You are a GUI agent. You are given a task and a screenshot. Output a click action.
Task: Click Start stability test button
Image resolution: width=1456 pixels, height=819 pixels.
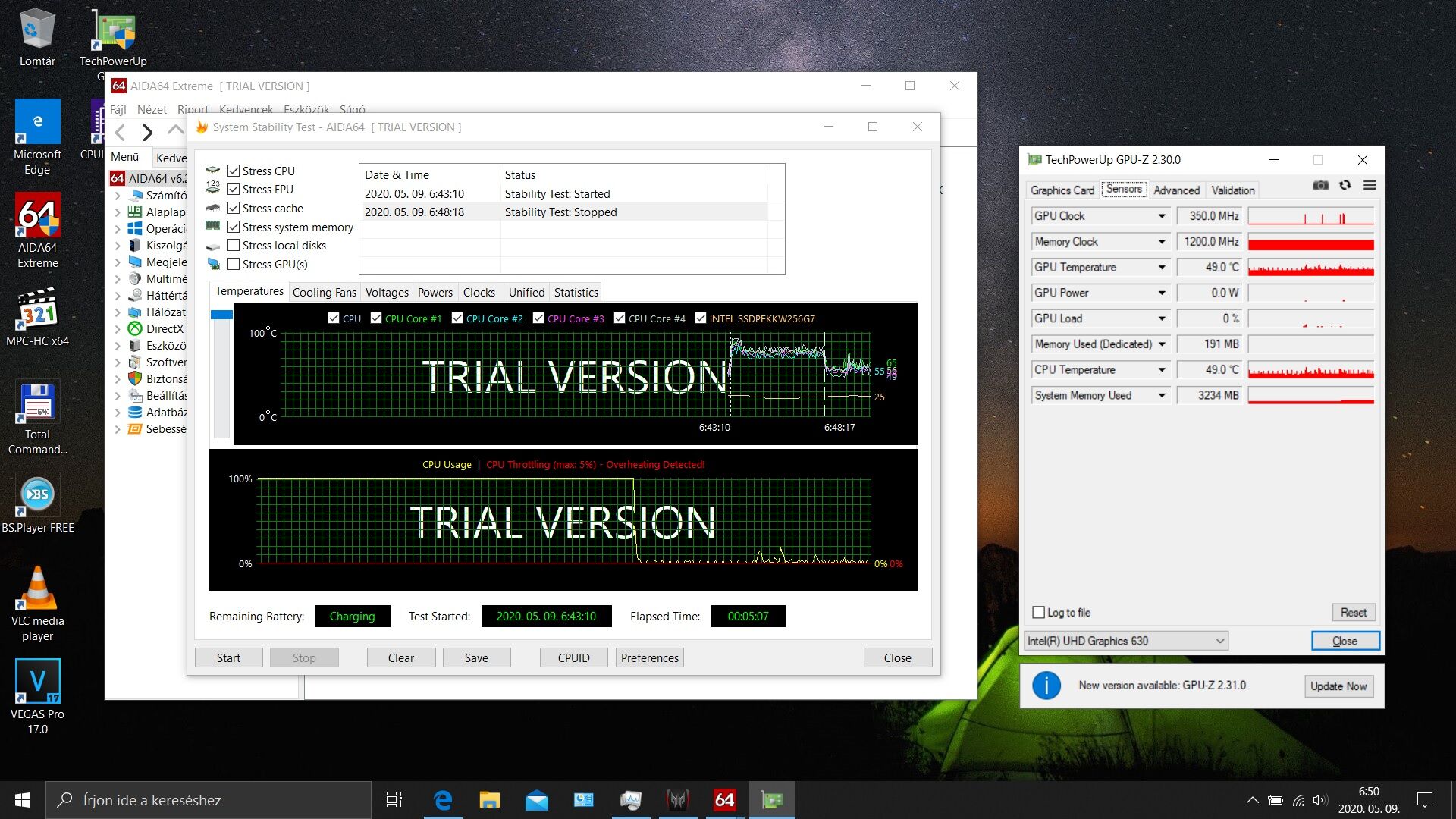pyautogui.click(x=228, y=657)
